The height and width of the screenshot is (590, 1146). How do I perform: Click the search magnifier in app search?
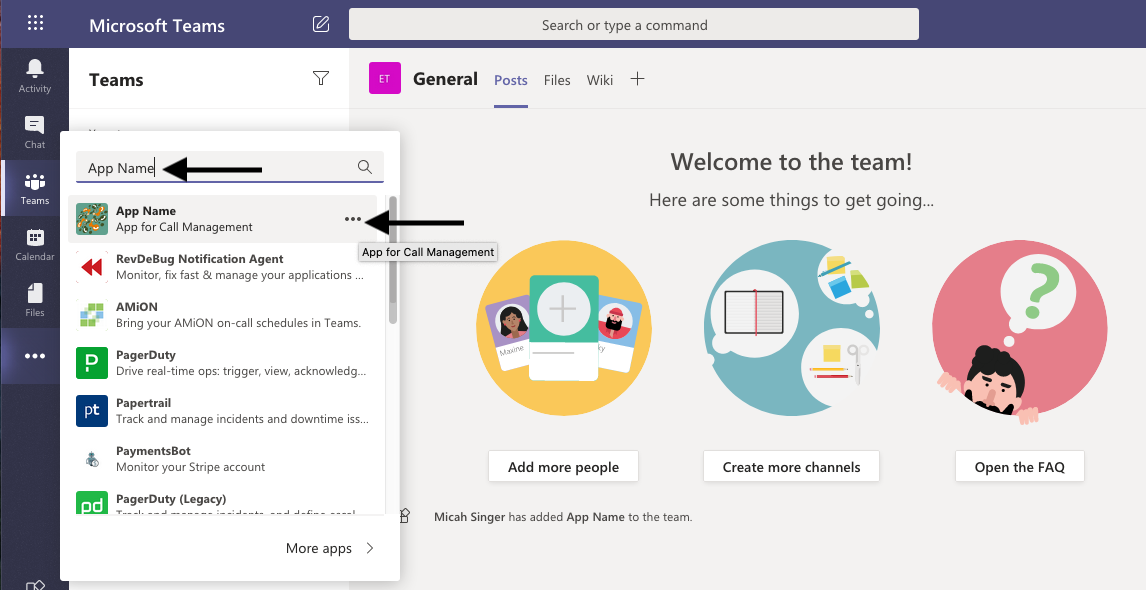point(365,167)
